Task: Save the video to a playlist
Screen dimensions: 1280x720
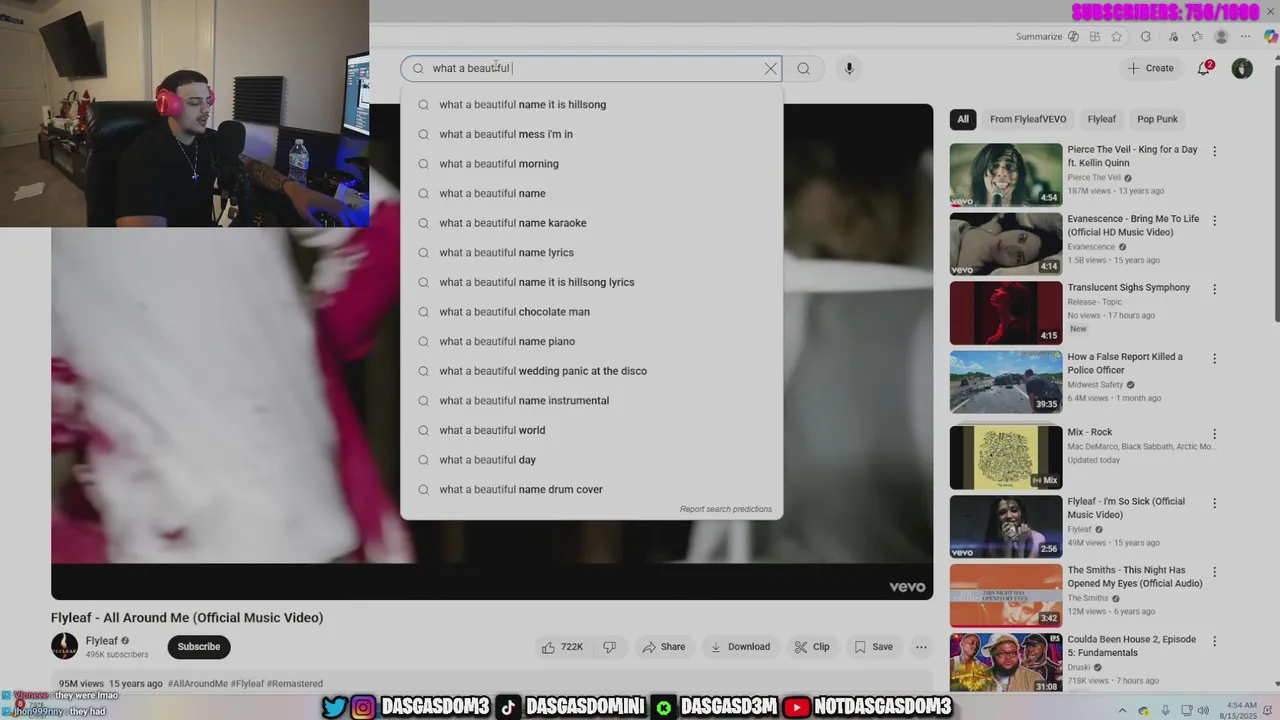Action: (873, 647)
